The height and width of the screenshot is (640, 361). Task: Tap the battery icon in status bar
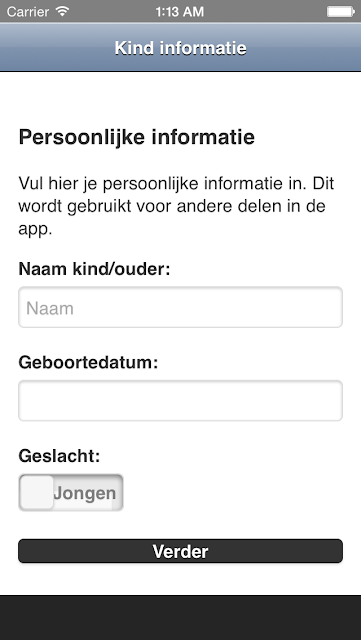point(341,11)
